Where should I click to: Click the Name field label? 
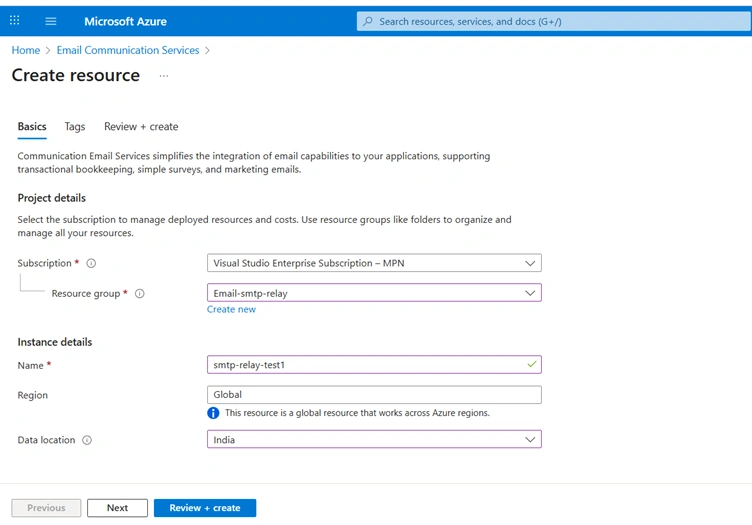click(x=31, y=365)
